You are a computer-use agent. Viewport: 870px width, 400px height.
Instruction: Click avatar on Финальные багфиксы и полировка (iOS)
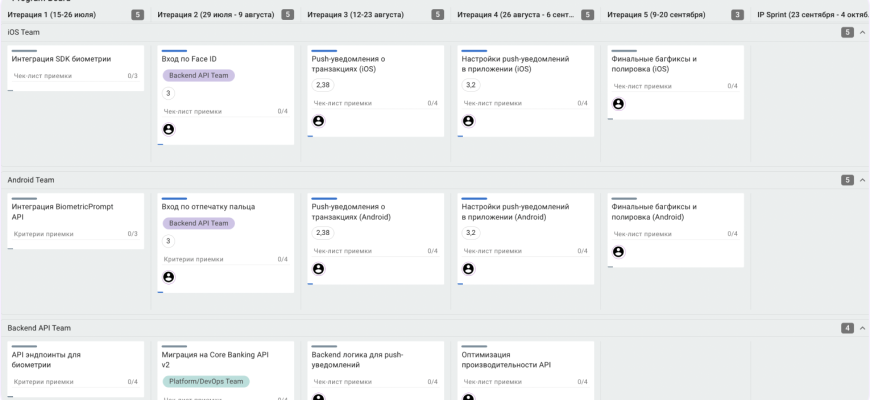pyautogui.click(x=618, y=104)
